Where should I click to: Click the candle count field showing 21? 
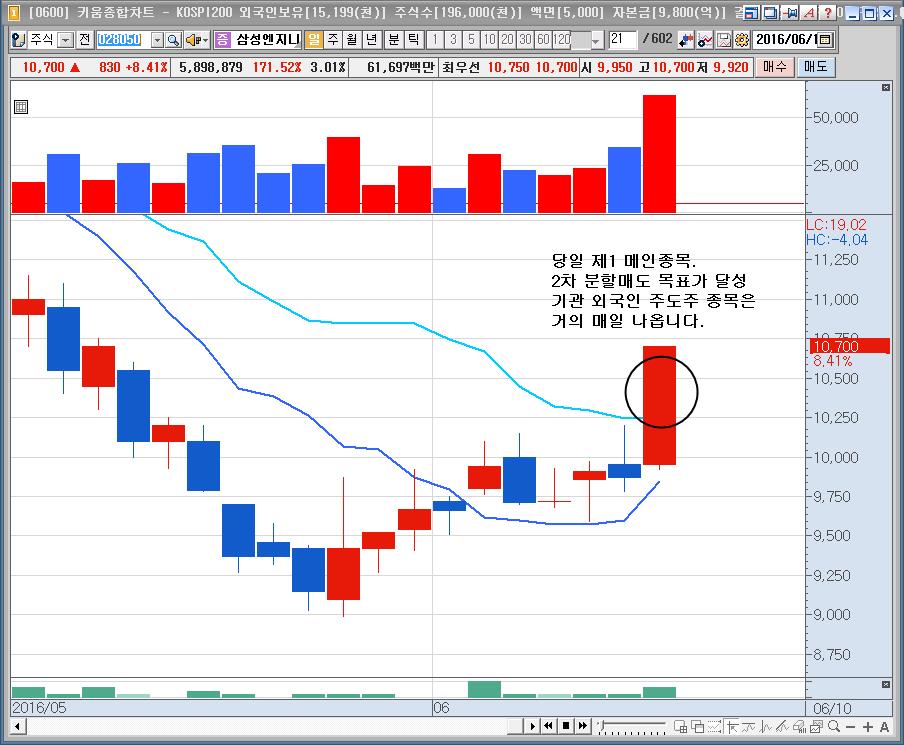(x=623, y=40)
